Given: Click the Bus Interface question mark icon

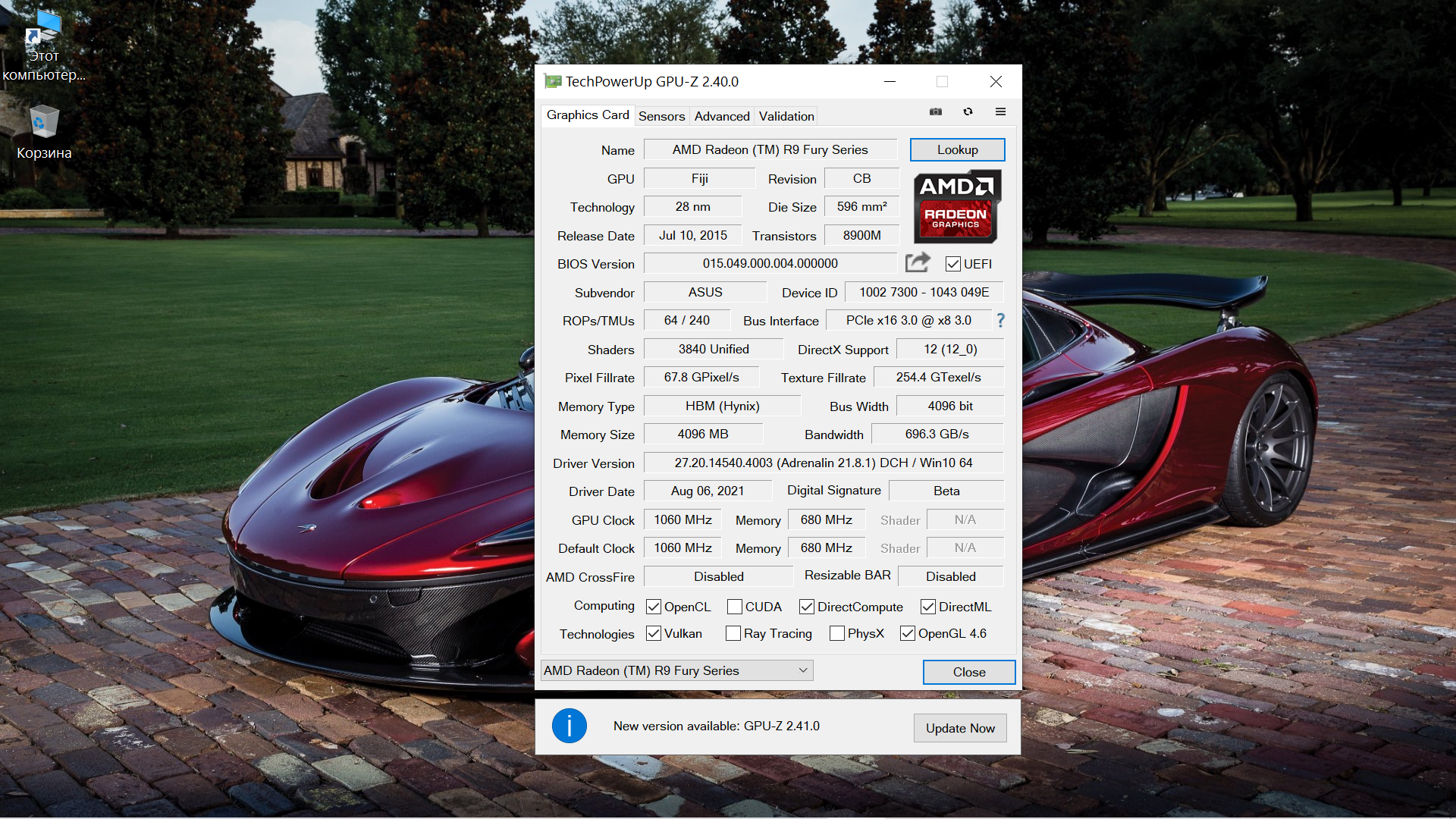Looking at the screenshot, I should click(x=1001, y=320).
